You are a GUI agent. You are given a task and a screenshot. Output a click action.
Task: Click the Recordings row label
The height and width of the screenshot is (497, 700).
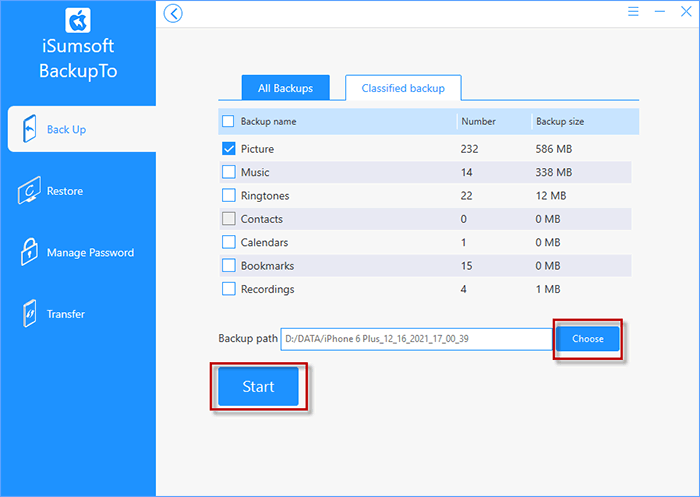[x=267, y=289]
